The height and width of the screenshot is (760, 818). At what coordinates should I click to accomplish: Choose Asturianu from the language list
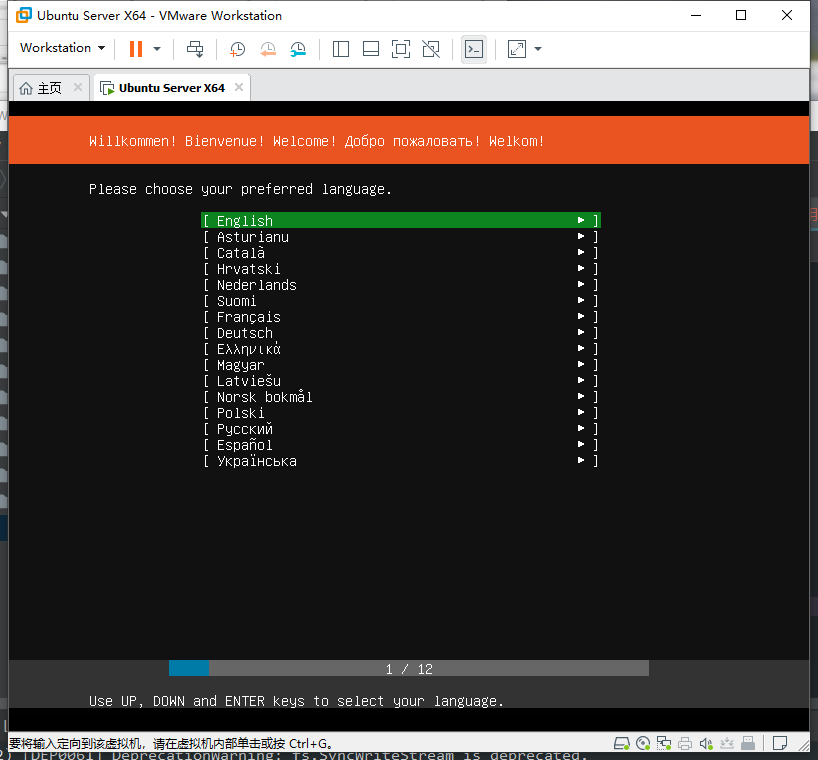click(x=401, y=237)
